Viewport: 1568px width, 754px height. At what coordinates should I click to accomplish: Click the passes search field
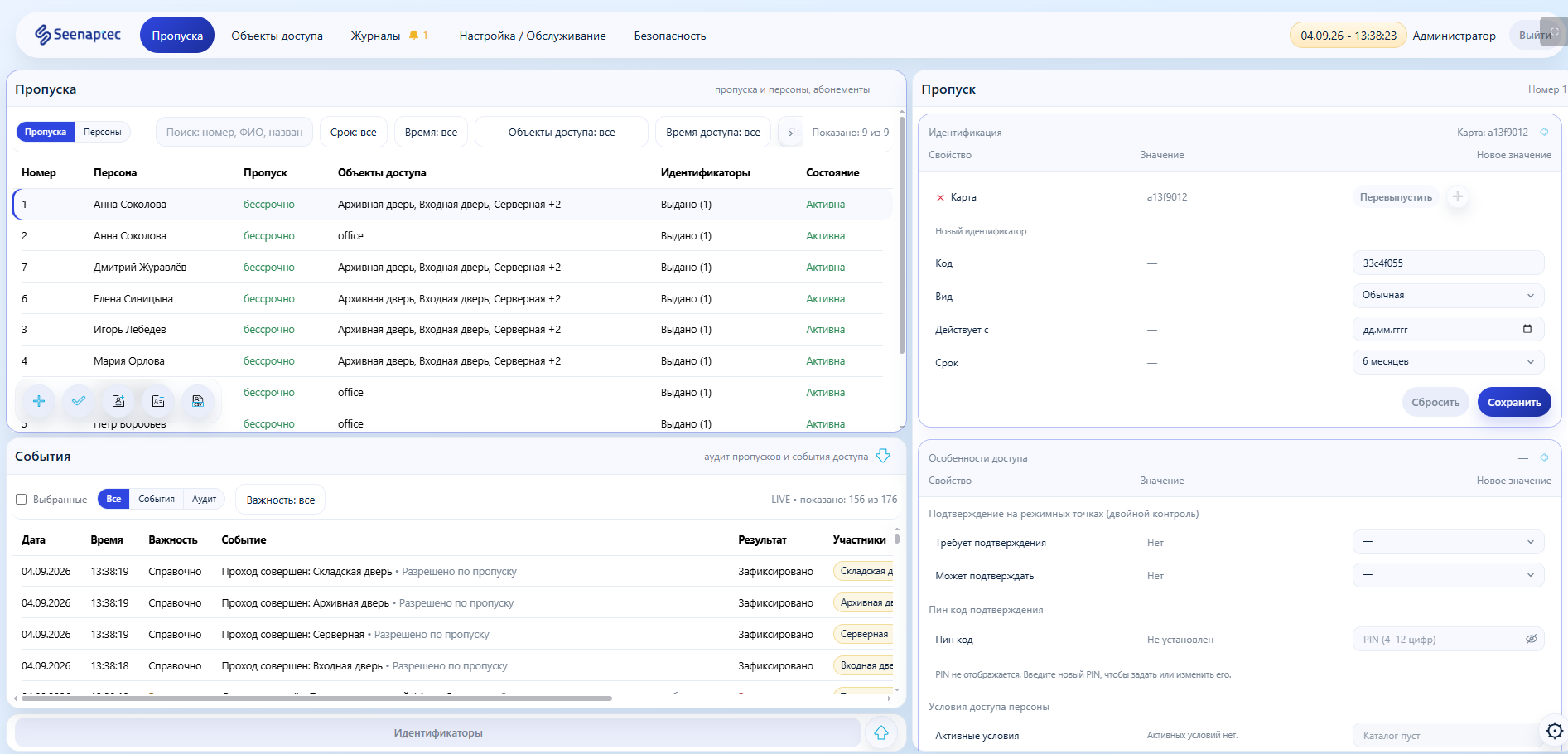tap(234, 132)
